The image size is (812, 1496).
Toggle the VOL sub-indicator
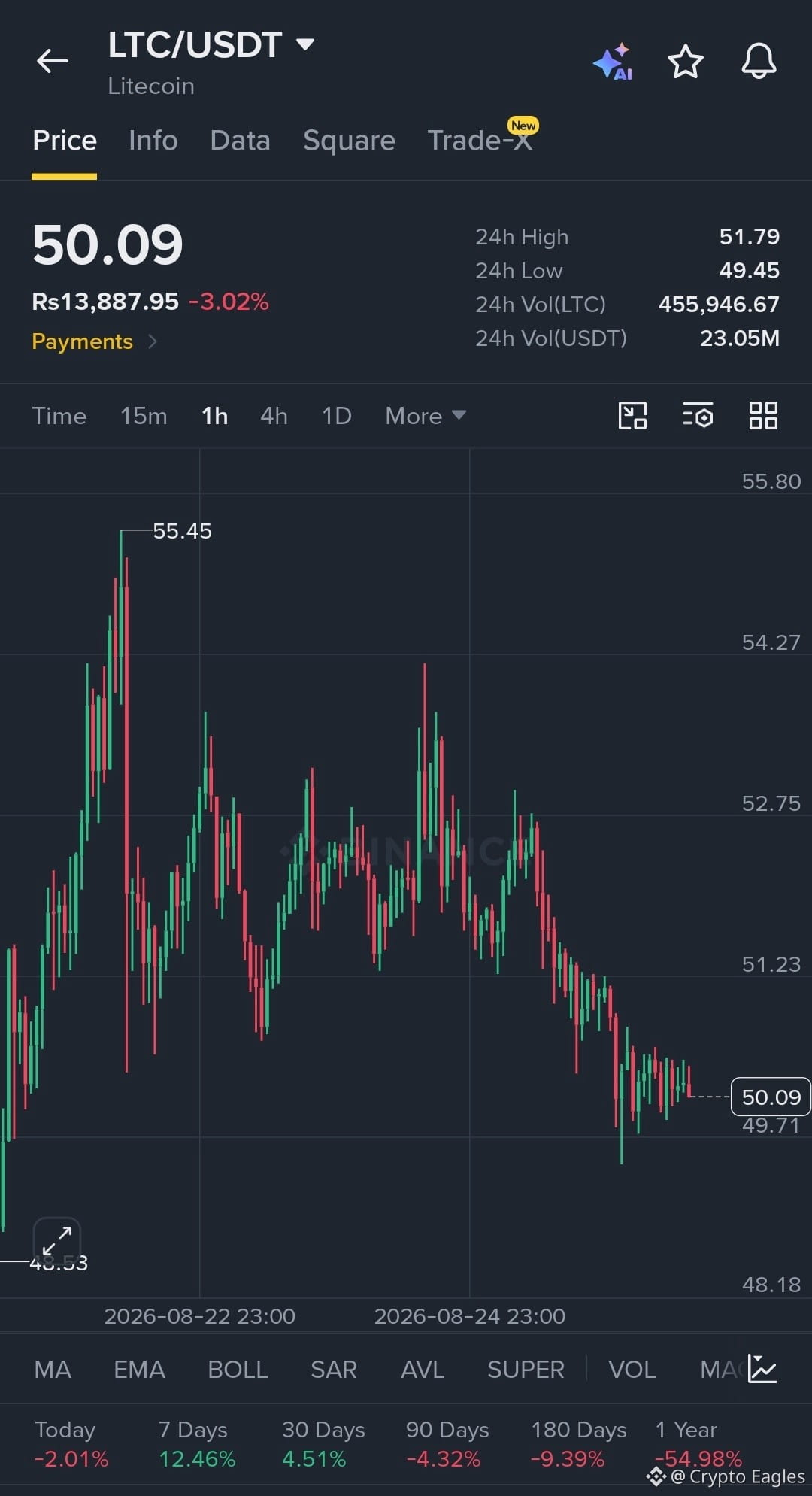[632, 1370]
